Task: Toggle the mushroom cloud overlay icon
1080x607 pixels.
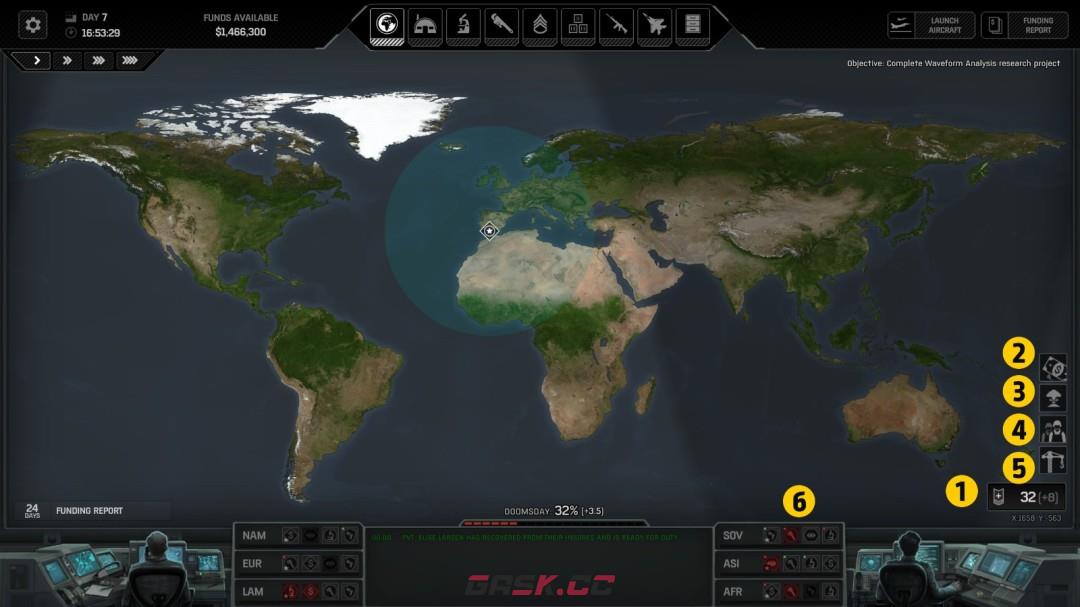Action: [1053, 399]
